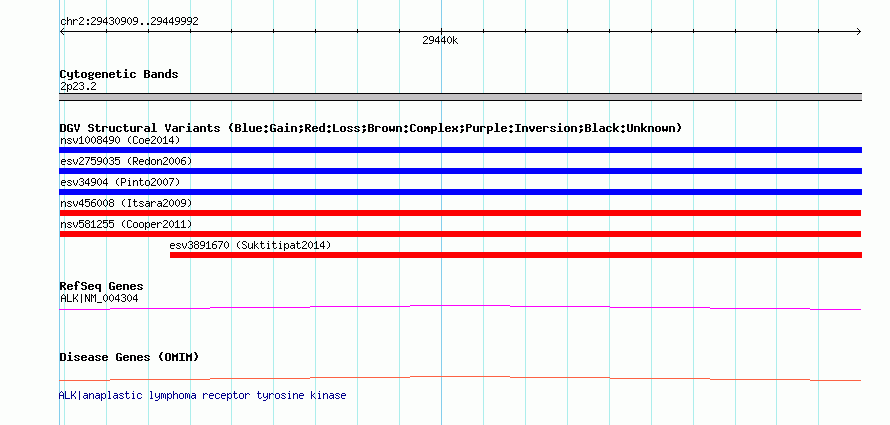This screenshot has width=890, height=425.
Task: Click the ALK|NM_004304 gene label
Action: tap(99, 298)
